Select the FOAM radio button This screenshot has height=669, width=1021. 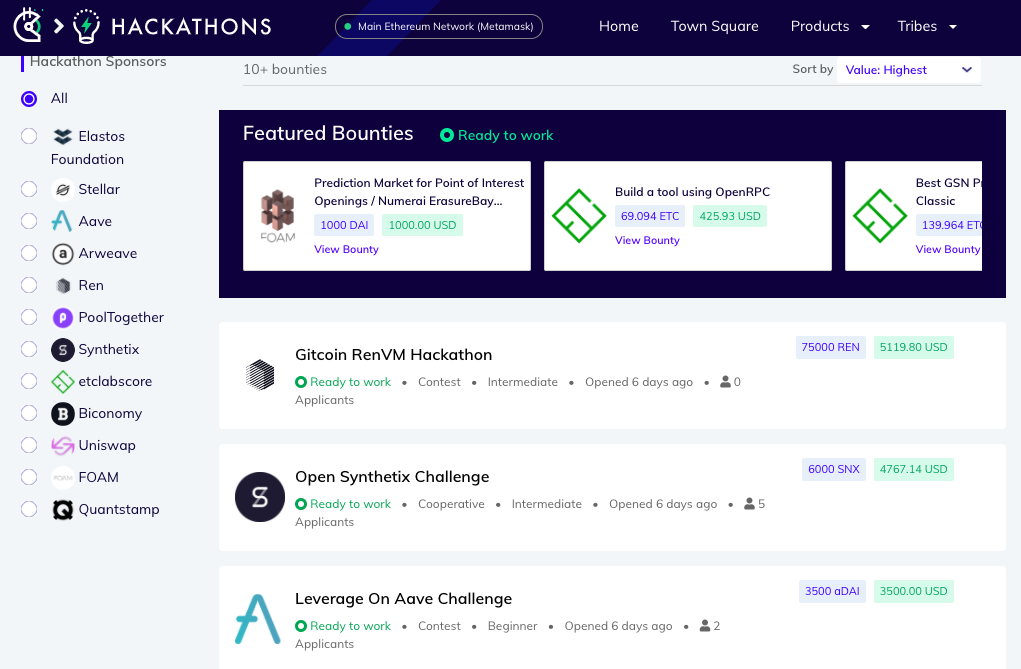29,477
